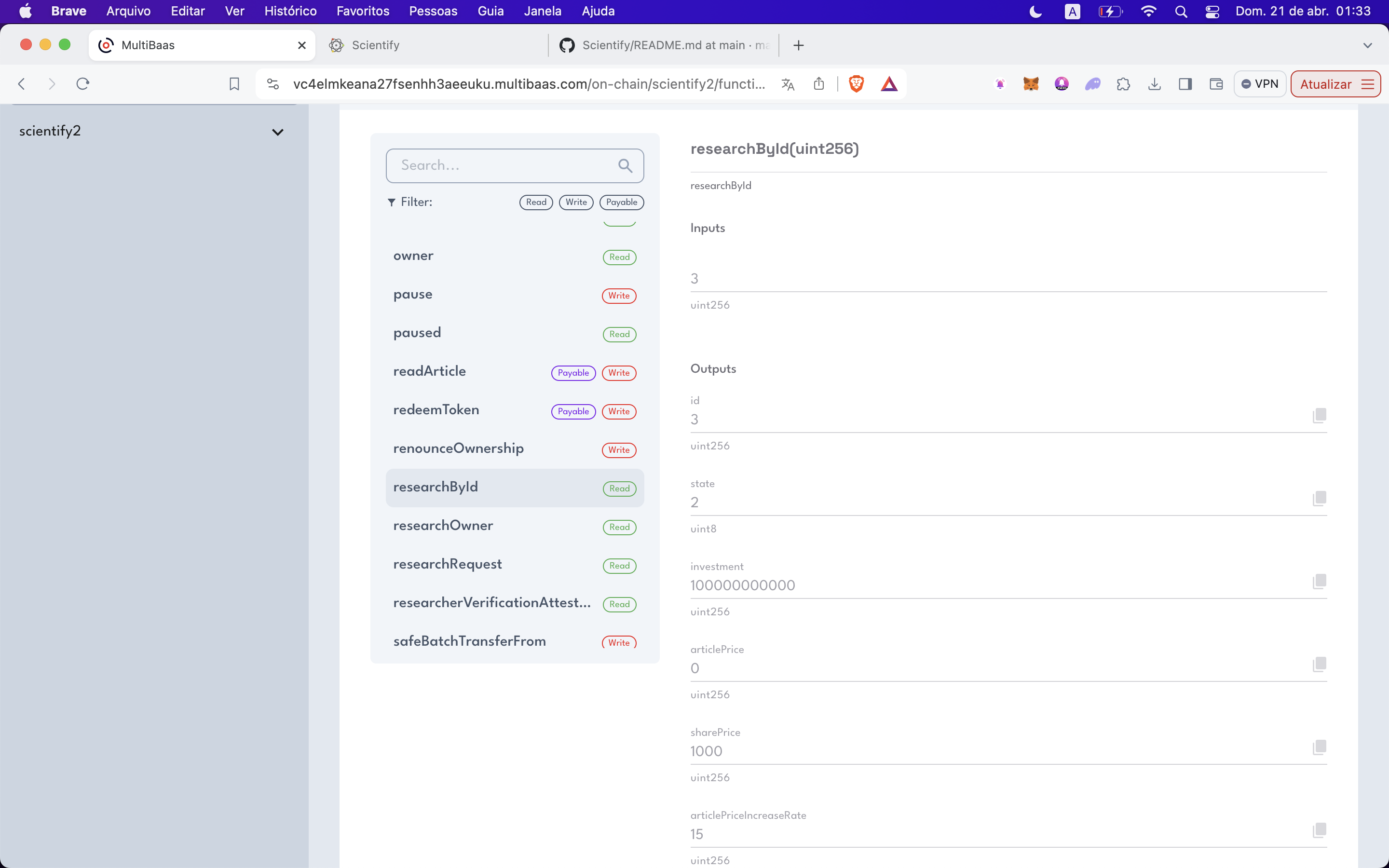
Task: Open Brave Rewards triangle icon
Action: pyautogui.click(x=889, y=84)
